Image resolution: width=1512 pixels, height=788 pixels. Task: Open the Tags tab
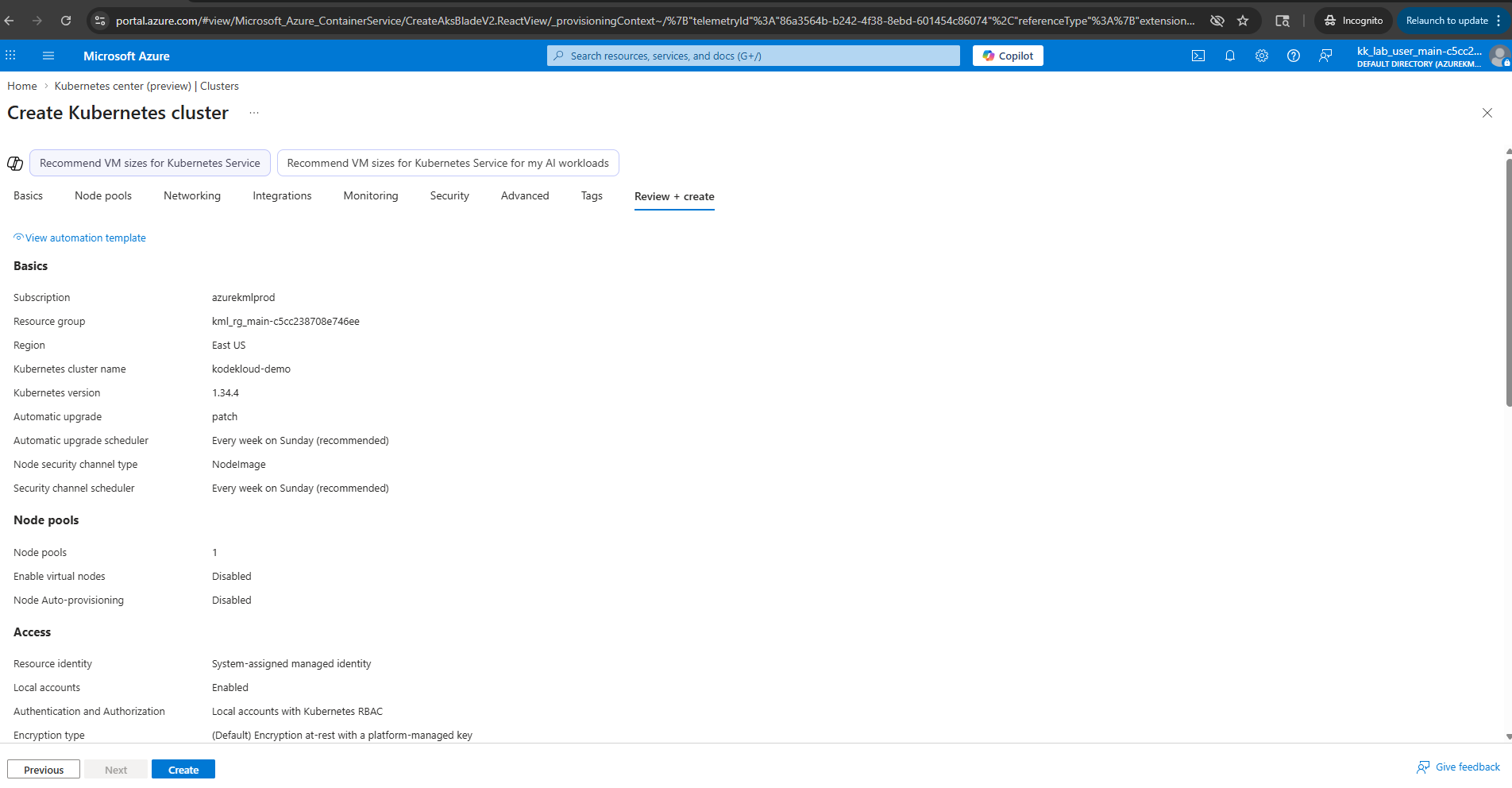[592, 196]
